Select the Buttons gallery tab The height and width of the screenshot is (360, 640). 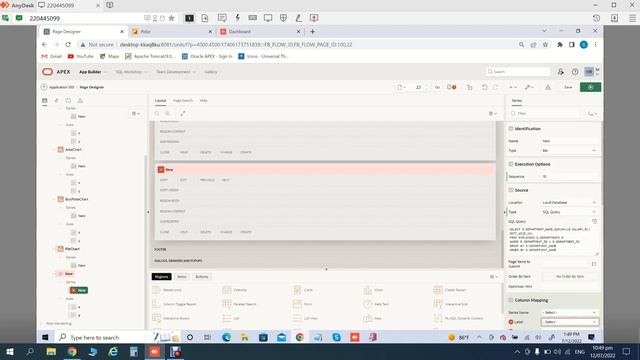pyautogui.click(x=202, y=277)
